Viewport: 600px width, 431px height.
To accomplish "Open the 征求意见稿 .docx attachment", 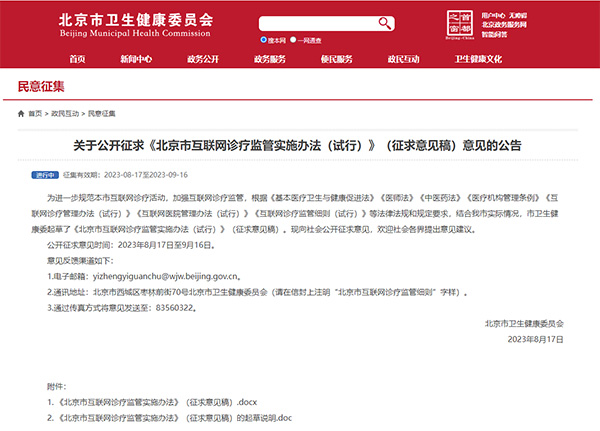I will pyautogui.click(x=152, y=402).
